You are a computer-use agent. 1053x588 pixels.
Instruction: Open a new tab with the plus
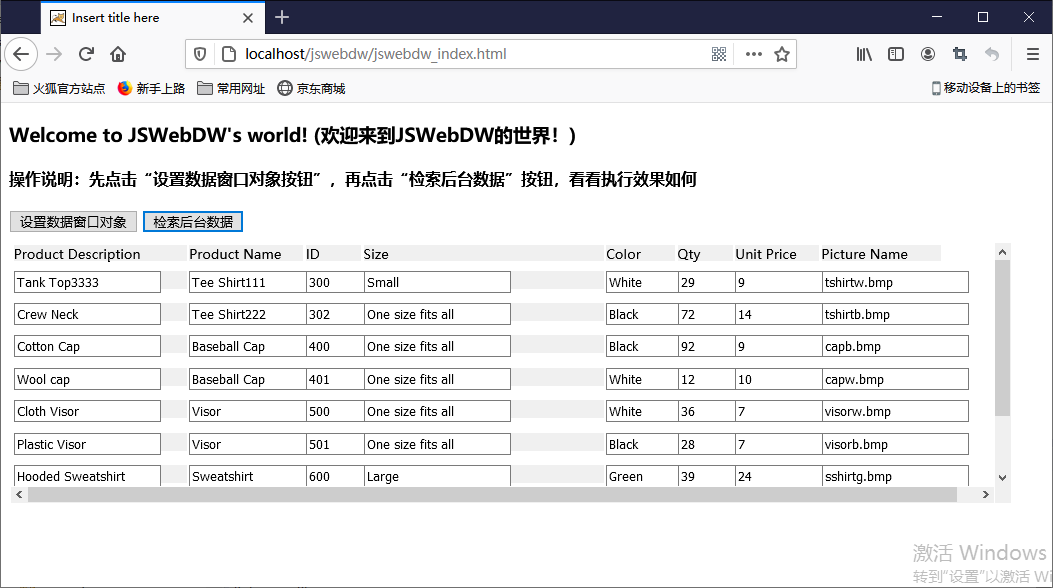coord(281,17)
